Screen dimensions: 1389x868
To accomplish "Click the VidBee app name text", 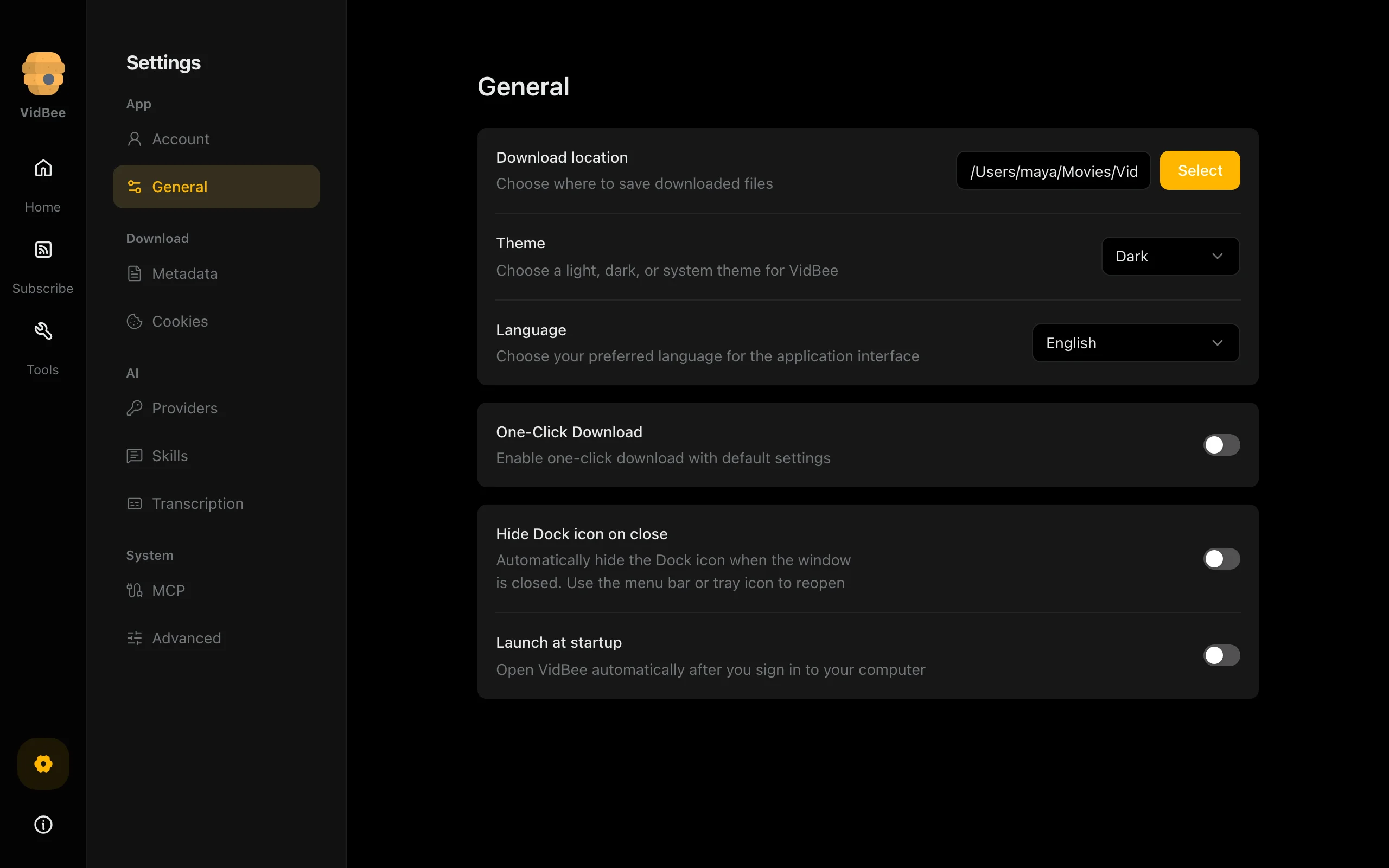I will coord(43,112).
